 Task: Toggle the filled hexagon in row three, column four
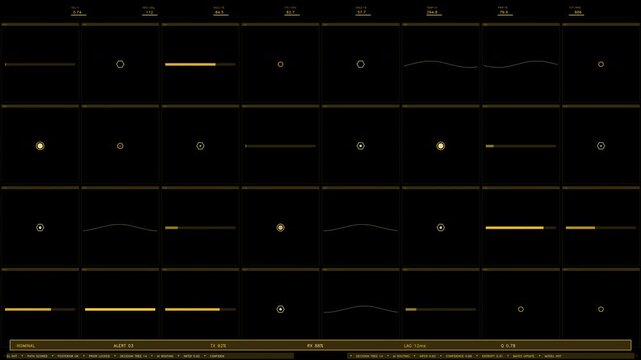pos(280,228)
